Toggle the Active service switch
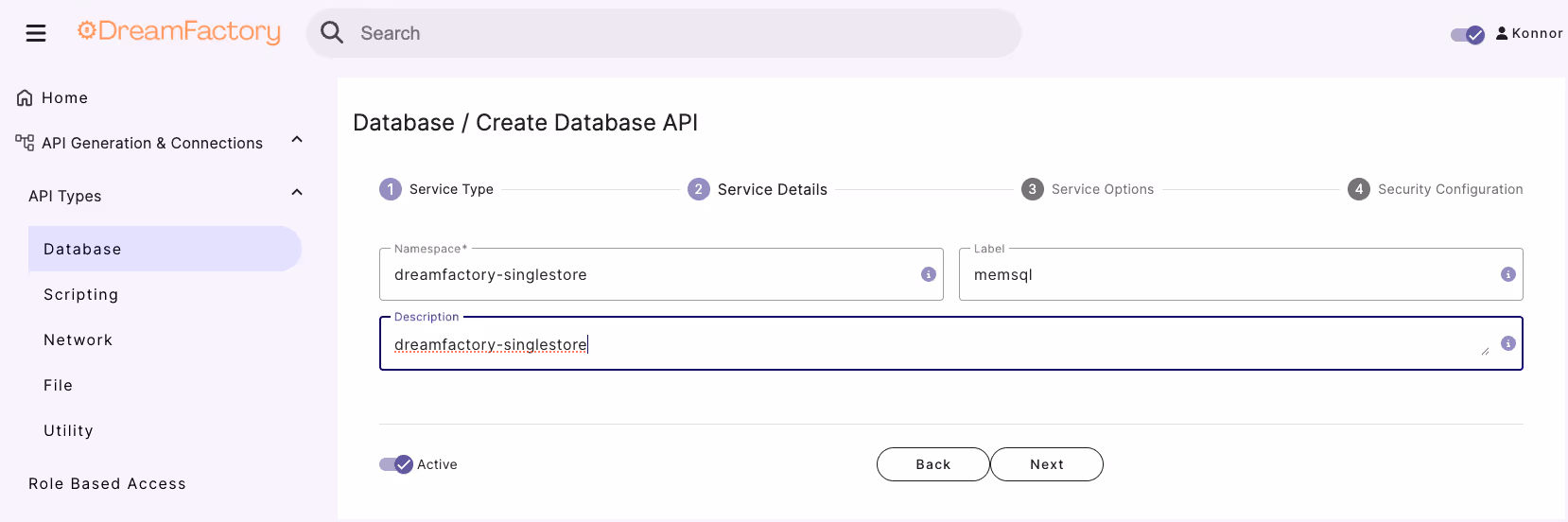Image resolution: width=1568 pixels, height=522 pixels. 396,464
